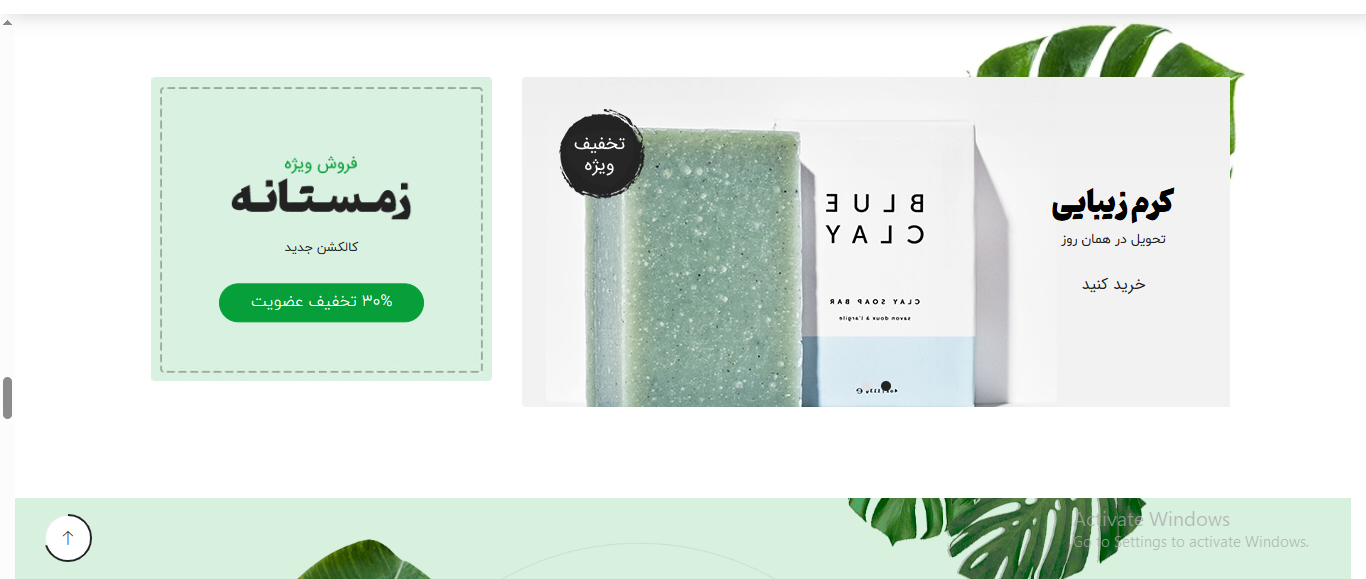Viewport: 1366px width, 579px height.
Task: Click the light blue label on the clay box
Action: point(887,372)
